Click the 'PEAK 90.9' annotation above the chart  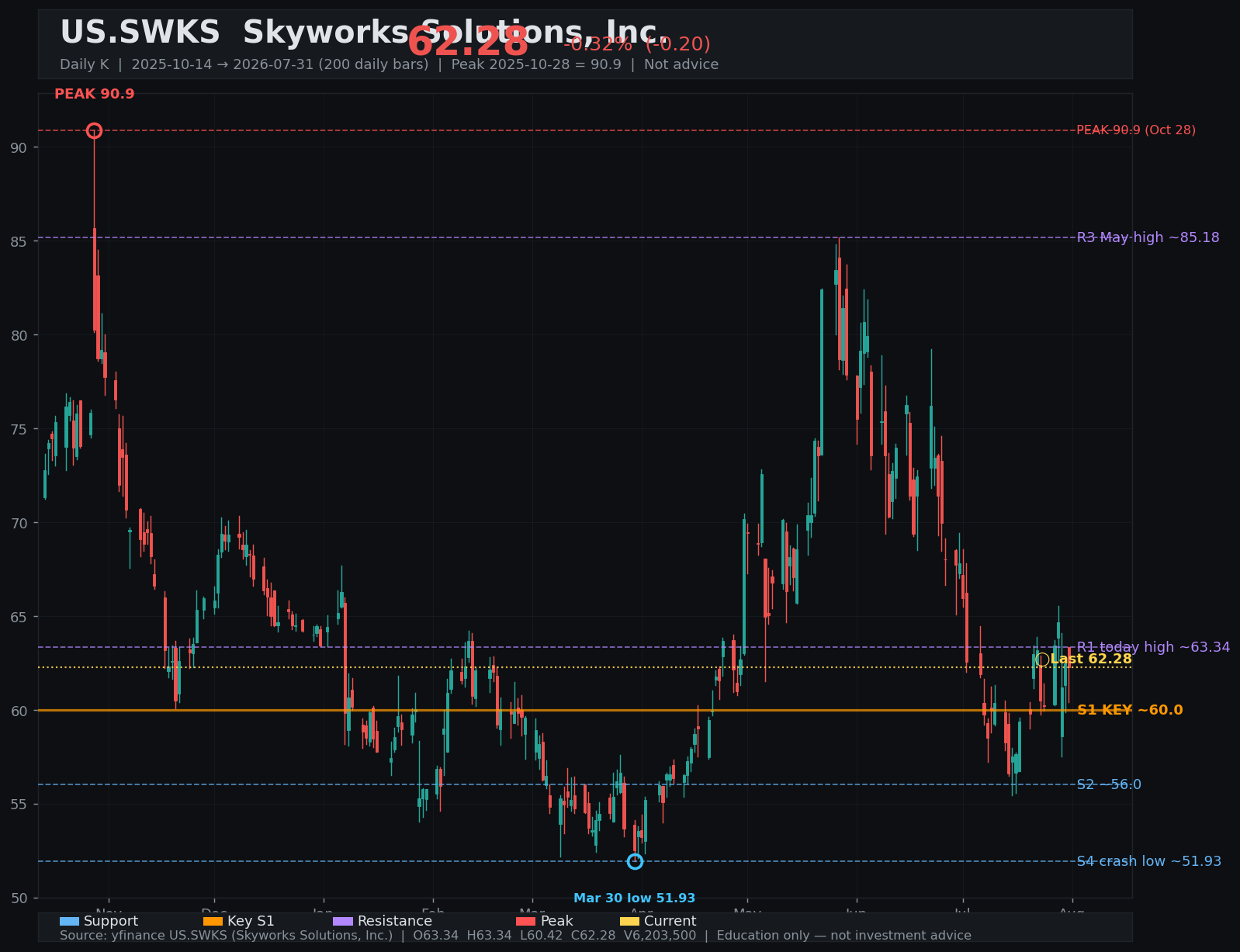pos(95,95)
